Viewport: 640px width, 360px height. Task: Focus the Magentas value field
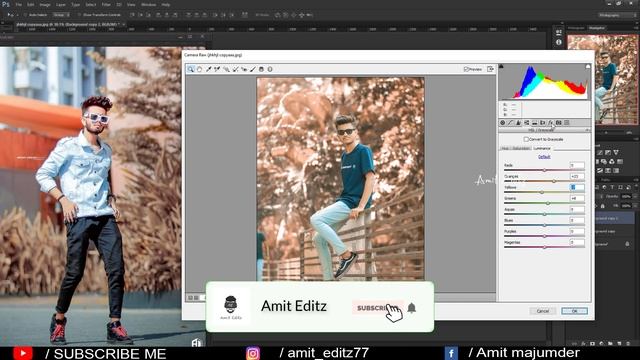click(x=577, y=242)
